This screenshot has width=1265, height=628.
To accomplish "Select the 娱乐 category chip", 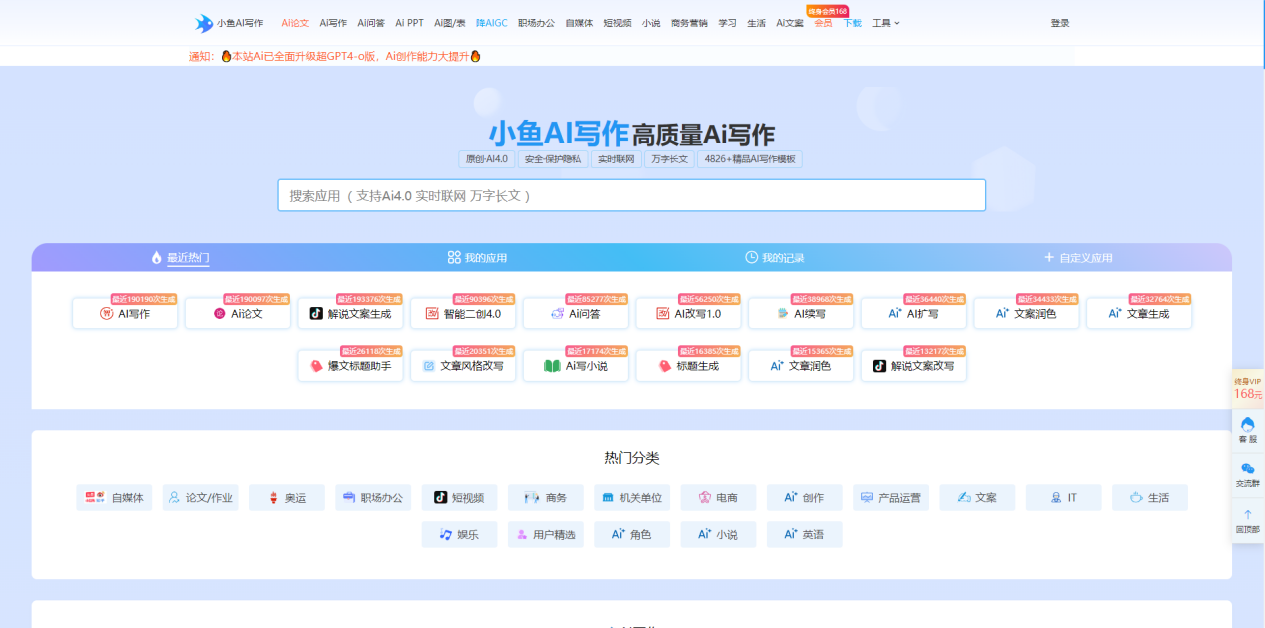I will 460,534.
